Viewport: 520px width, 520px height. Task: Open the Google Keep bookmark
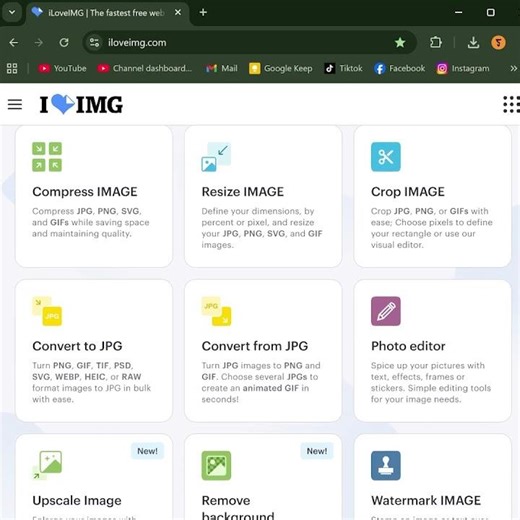[281, 68]
